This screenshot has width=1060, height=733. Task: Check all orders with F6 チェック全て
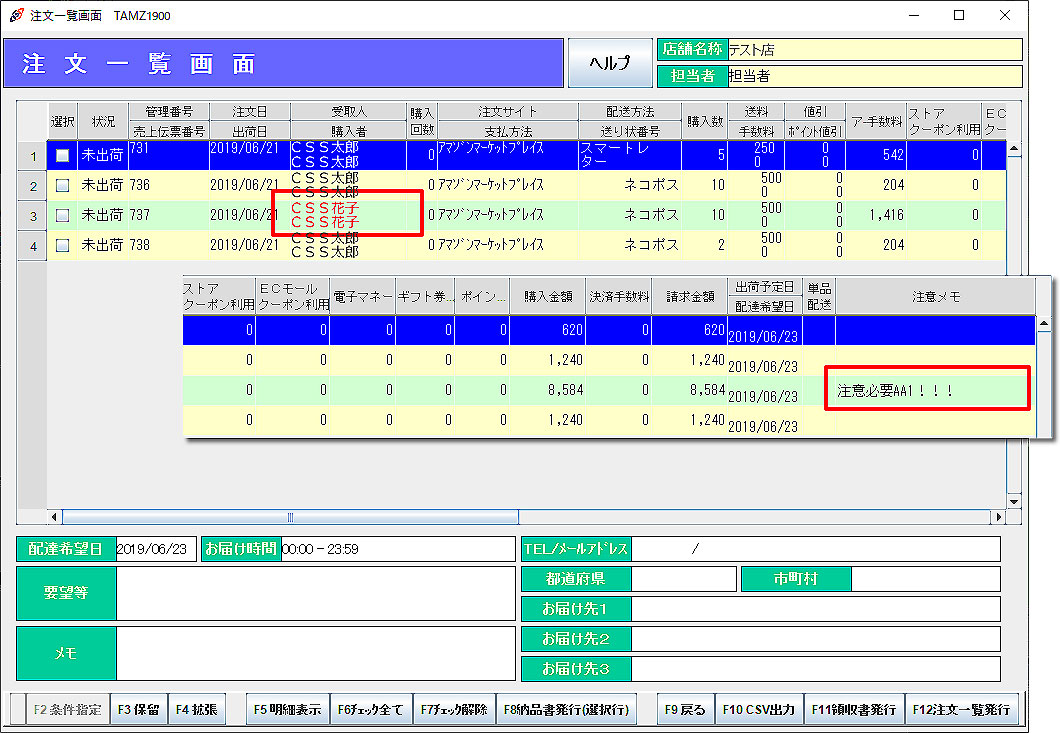tap(370, 710)
